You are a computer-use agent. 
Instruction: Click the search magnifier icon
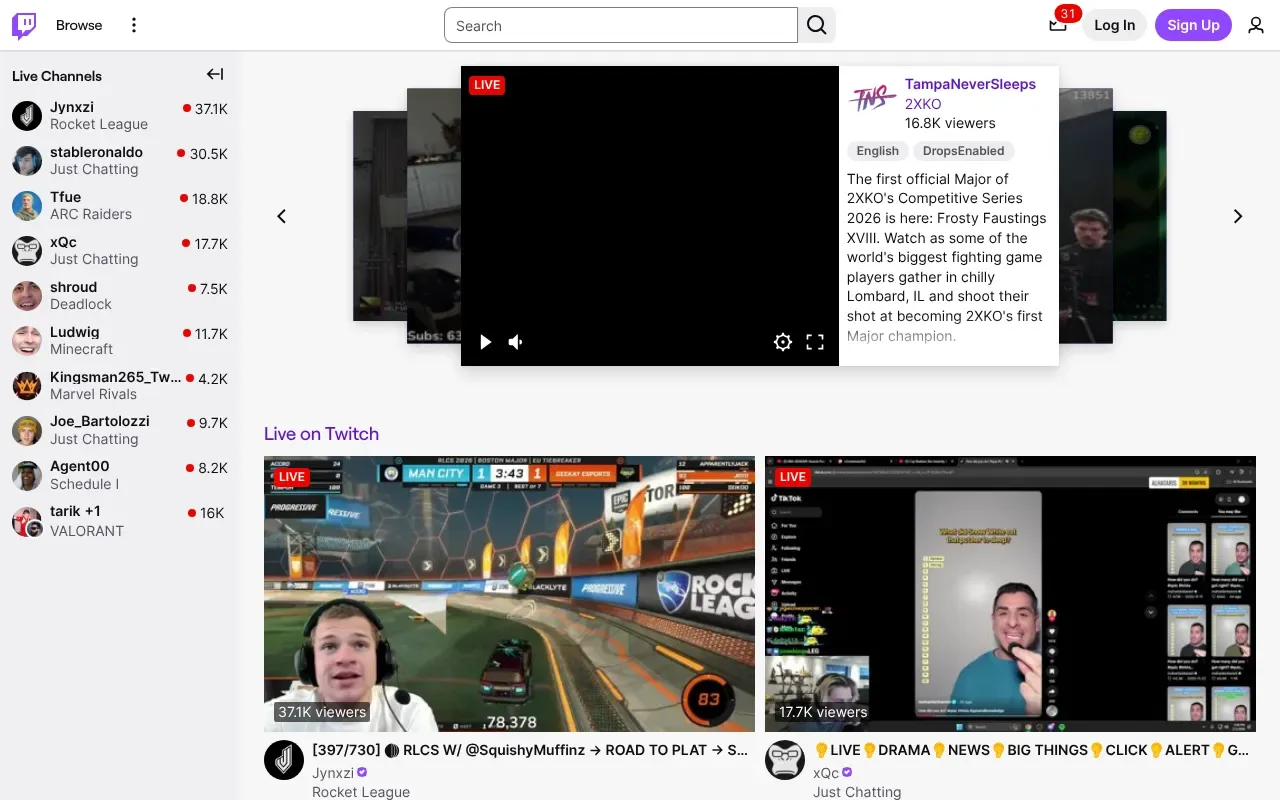click(x=816, y=25)
